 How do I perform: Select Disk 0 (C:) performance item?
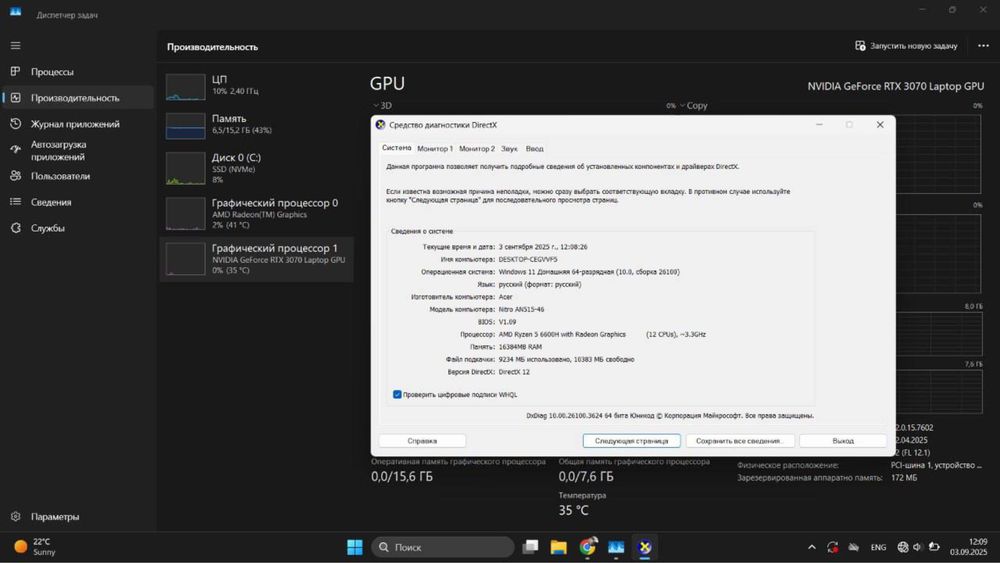pos(256,168)
